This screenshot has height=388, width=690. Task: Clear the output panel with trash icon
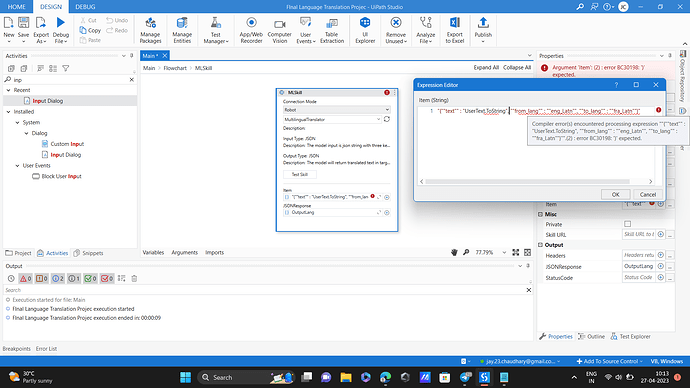(134, 278)
